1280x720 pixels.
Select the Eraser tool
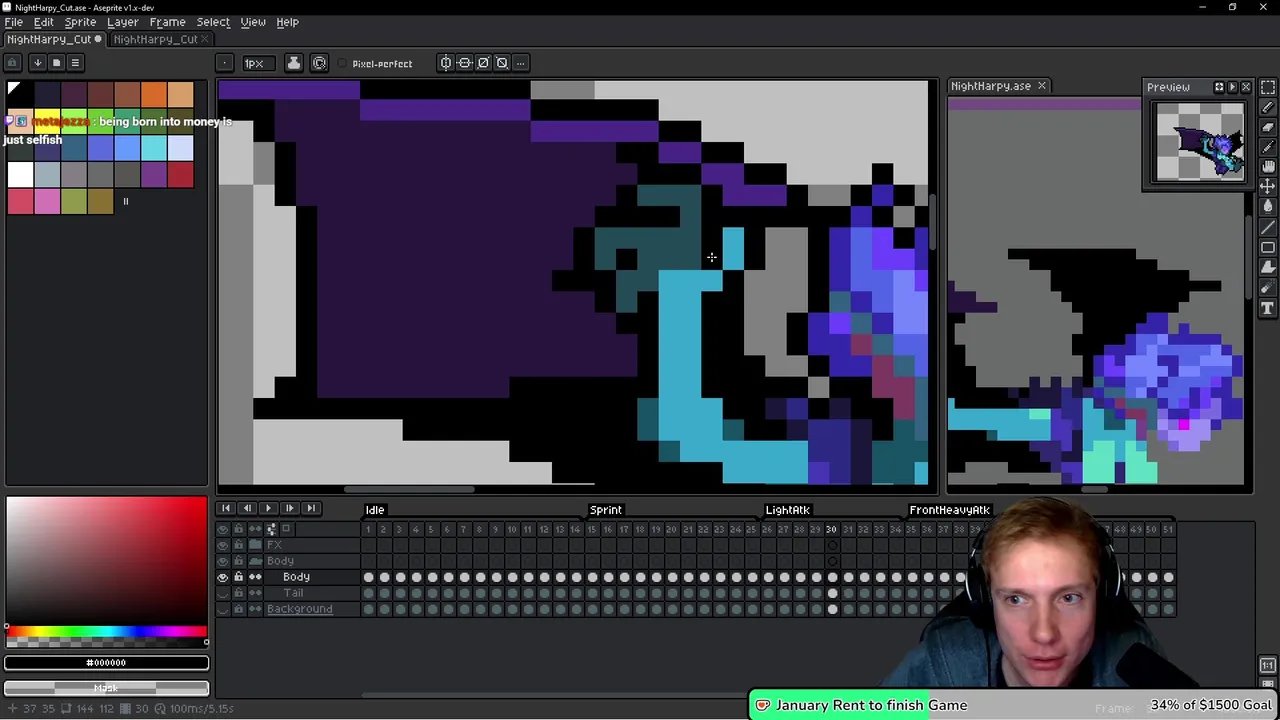point(1267,127)
